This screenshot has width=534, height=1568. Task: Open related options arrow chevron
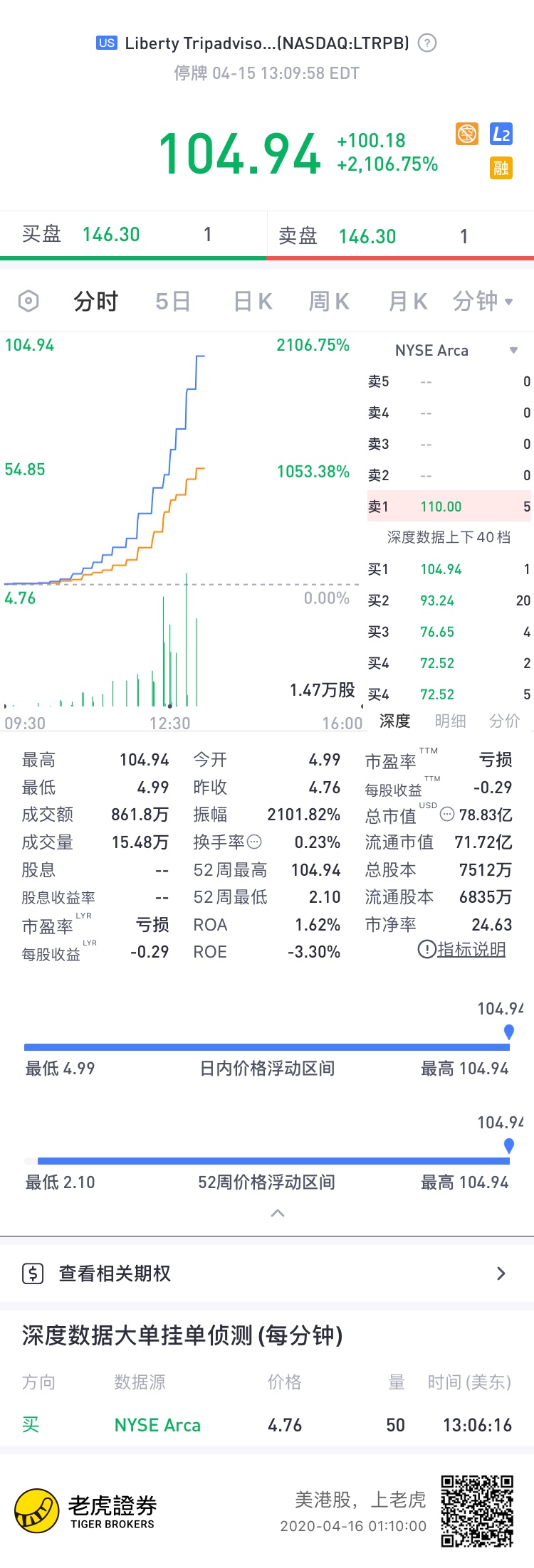[x=501, y=1273]
